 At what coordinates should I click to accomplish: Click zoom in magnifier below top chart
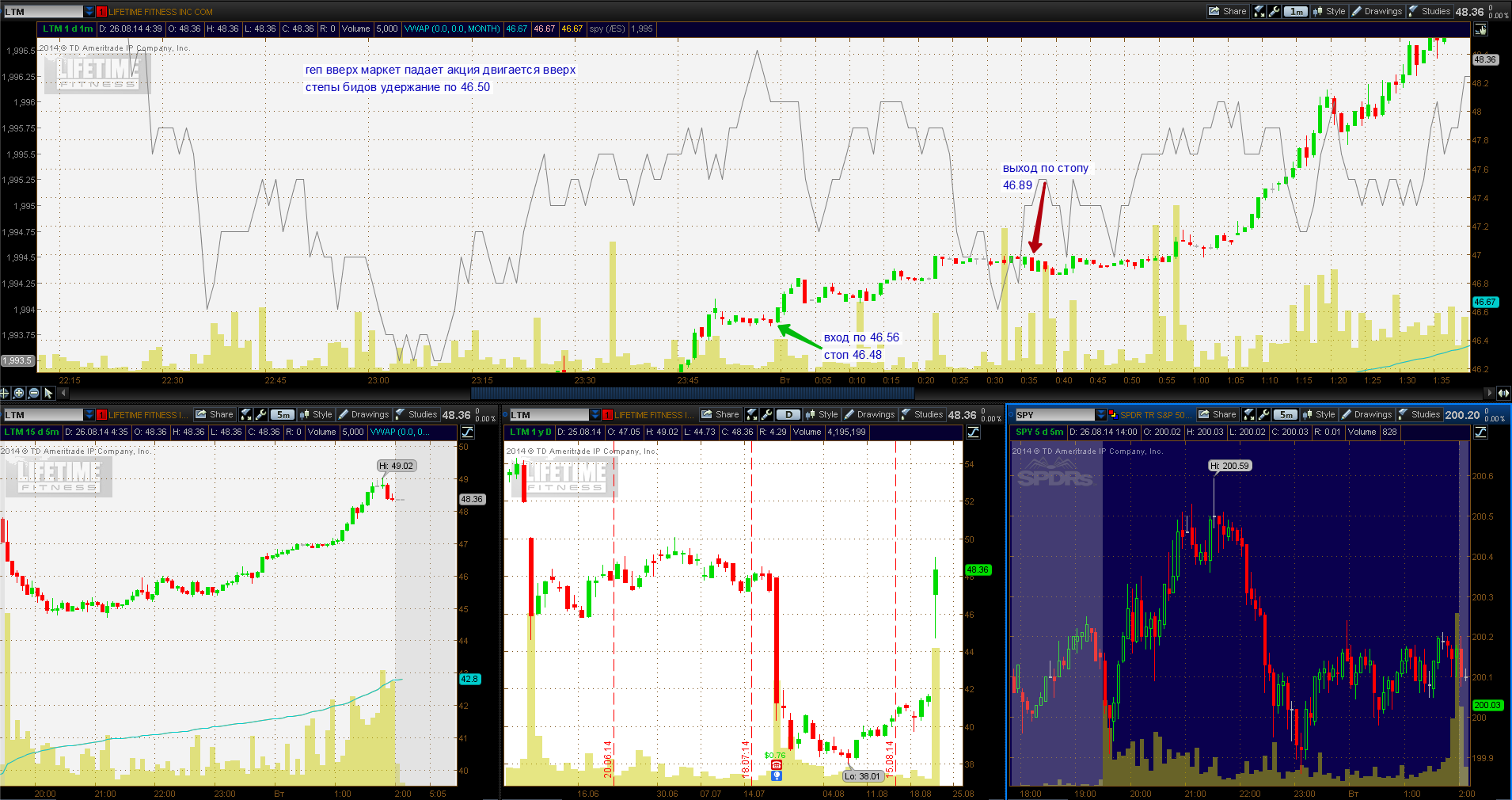point(19,393)
